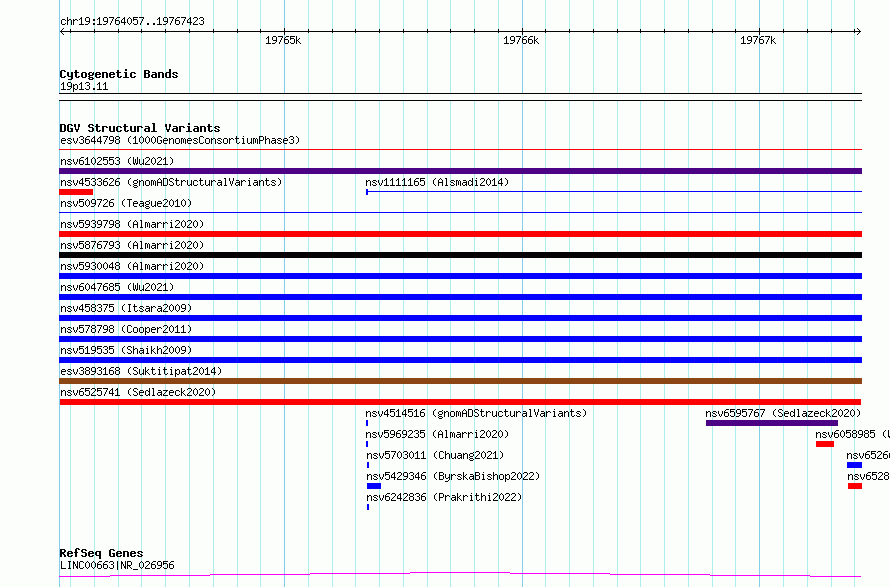Image resolution: width=890 pixels, height=587 pixels.
Task: Click the LINC00663|NR_026956 gene label
Action: click(117, 565)
